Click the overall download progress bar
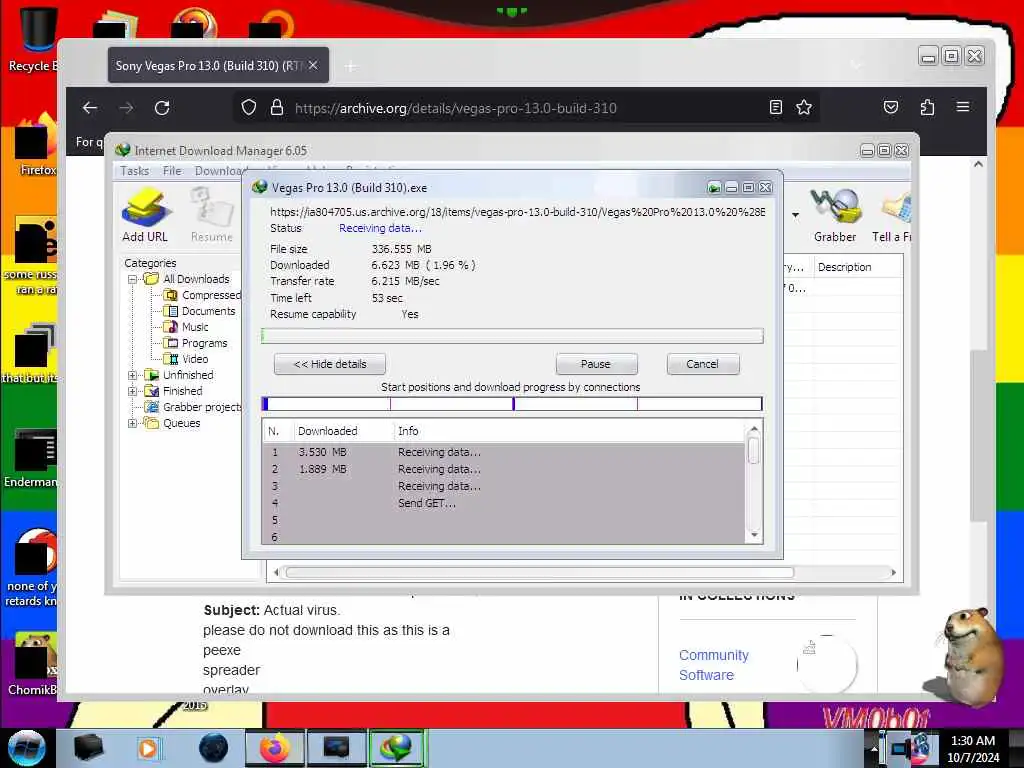1024x768 pixels. point(512,336)
